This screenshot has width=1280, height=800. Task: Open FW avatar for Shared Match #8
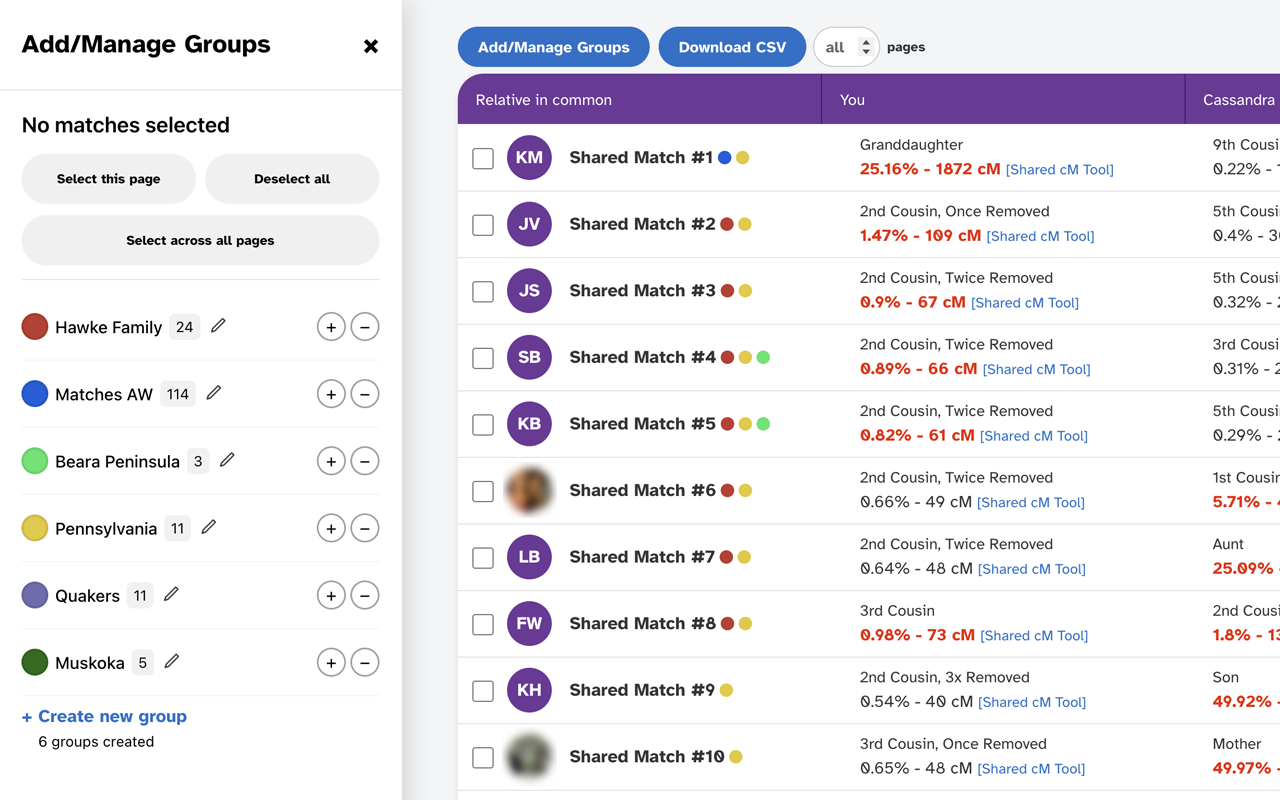coord(529,624)
